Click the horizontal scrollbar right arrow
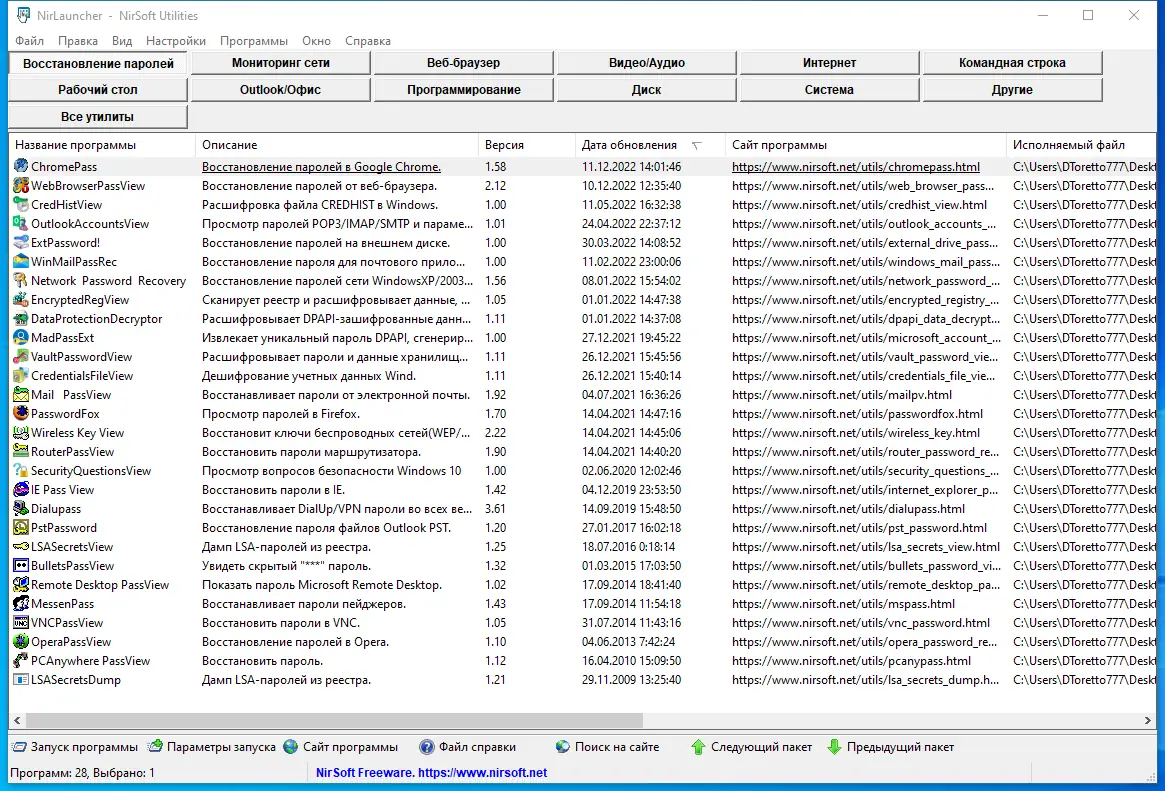The height and width of the screenshot is (791, 1165). click(1147, 720)
